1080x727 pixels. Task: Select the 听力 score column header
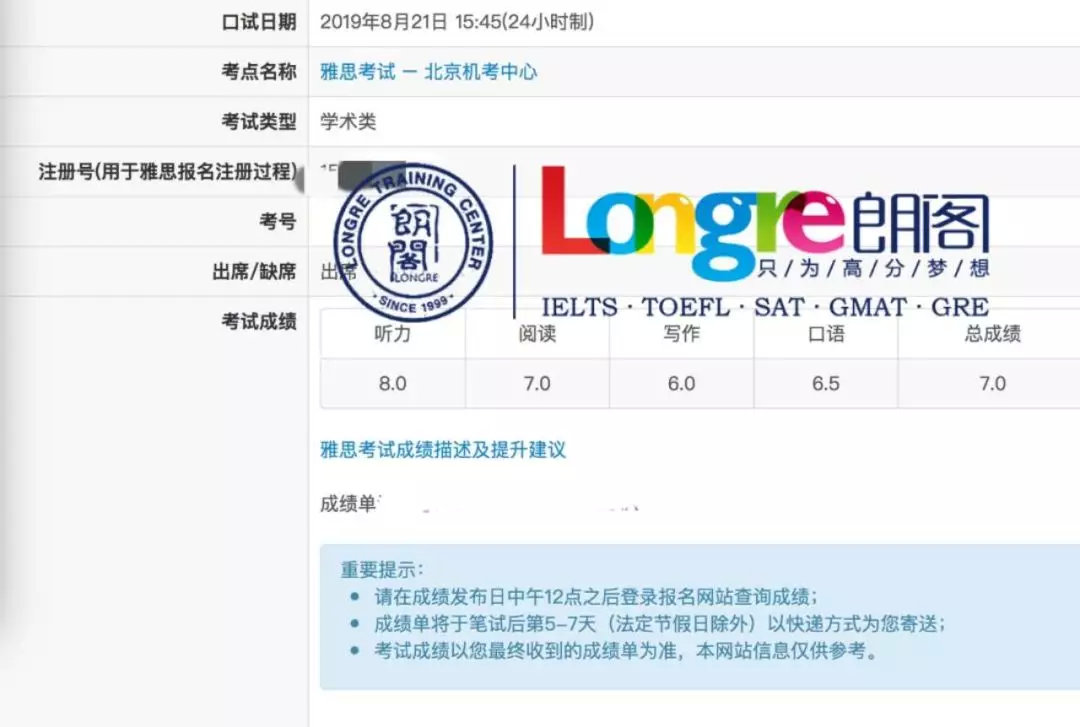(x=392, y=336)
